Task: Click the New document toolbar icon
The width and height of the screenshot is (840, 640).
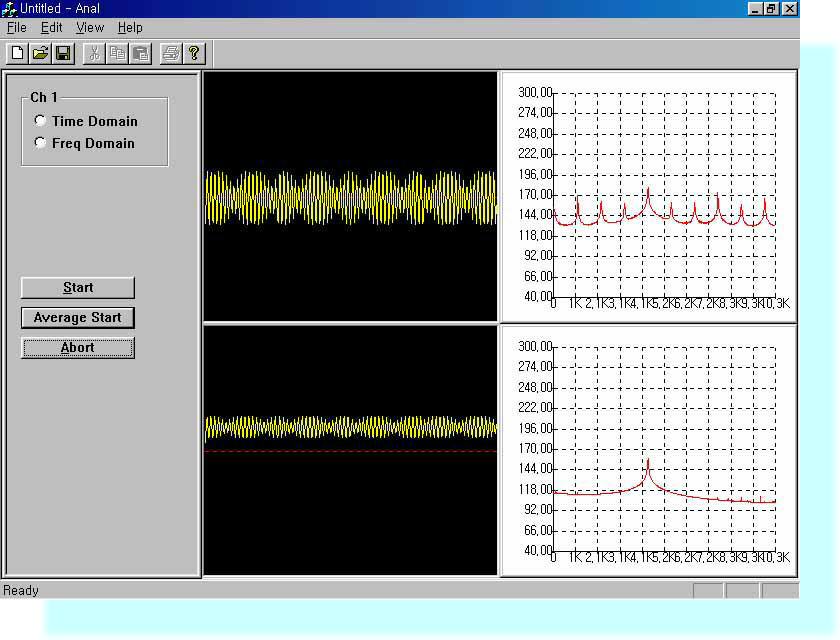Action: coord(17,53)
